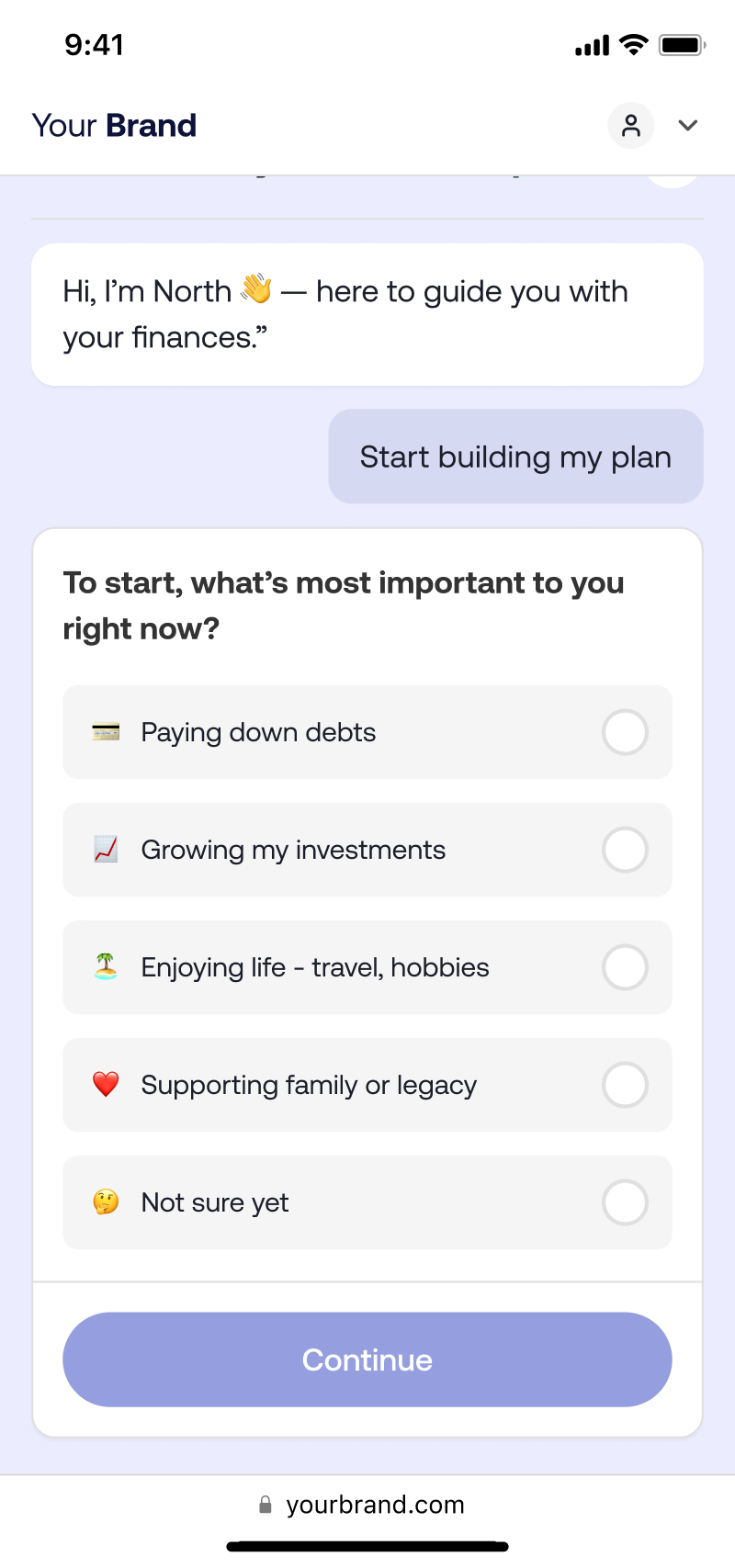Click the Your Brand logo
Screen dimensions: 735x1568
[114, 126]
